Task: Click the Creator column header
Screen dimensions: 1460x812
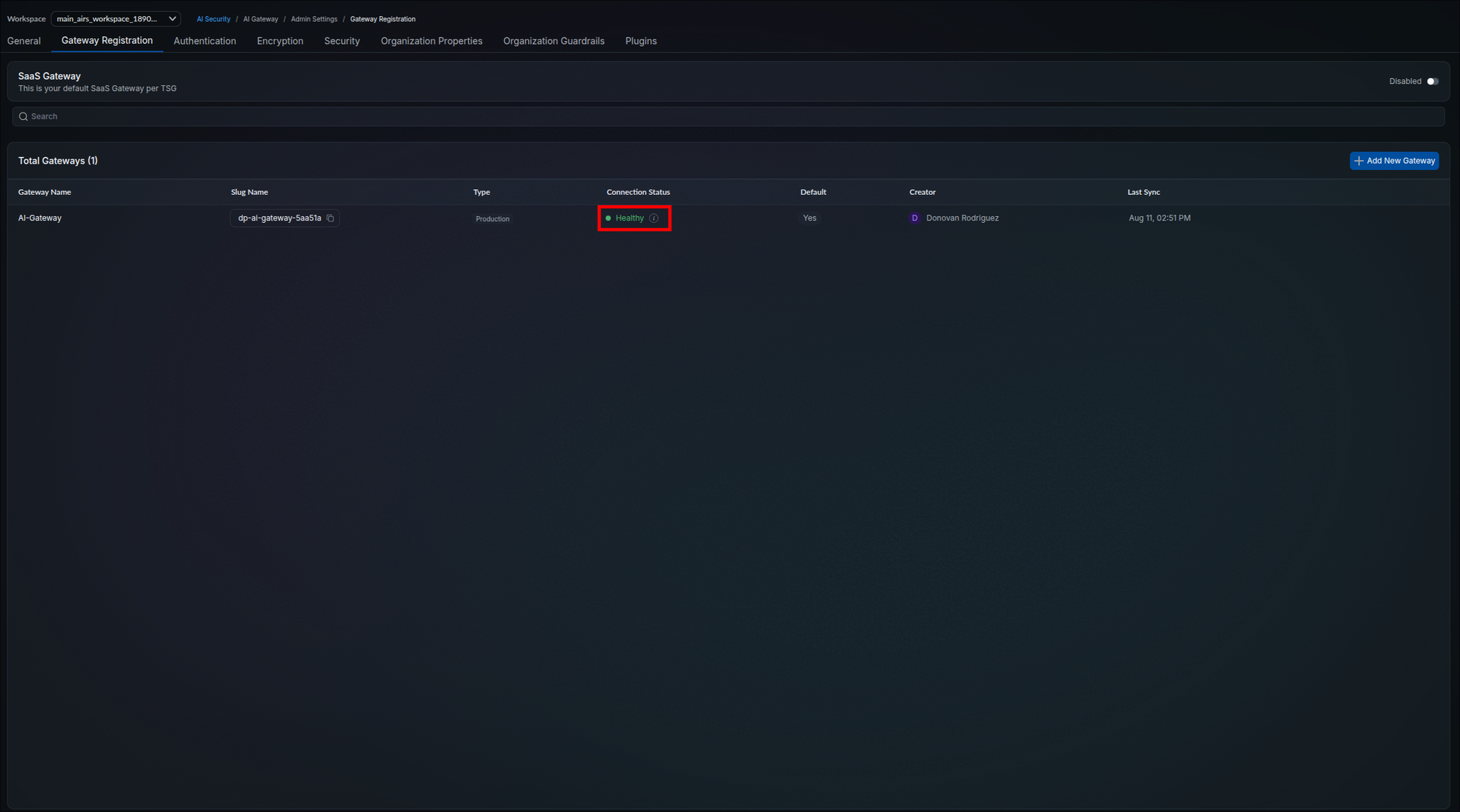Action: pyautogui.click(x=922, y=192)
